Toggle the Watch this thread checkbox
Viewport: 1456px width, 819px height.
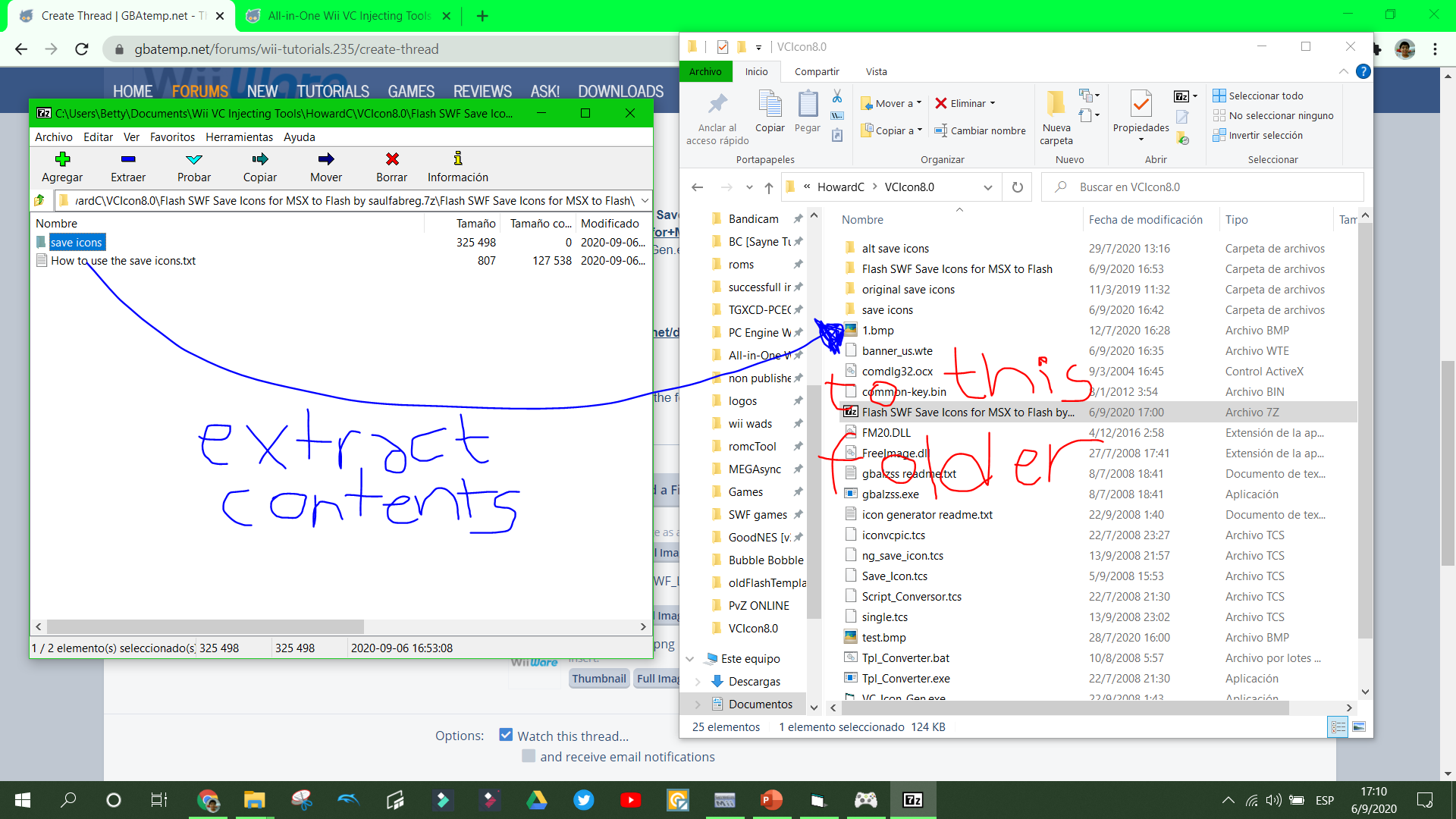(x=506, y=735)
